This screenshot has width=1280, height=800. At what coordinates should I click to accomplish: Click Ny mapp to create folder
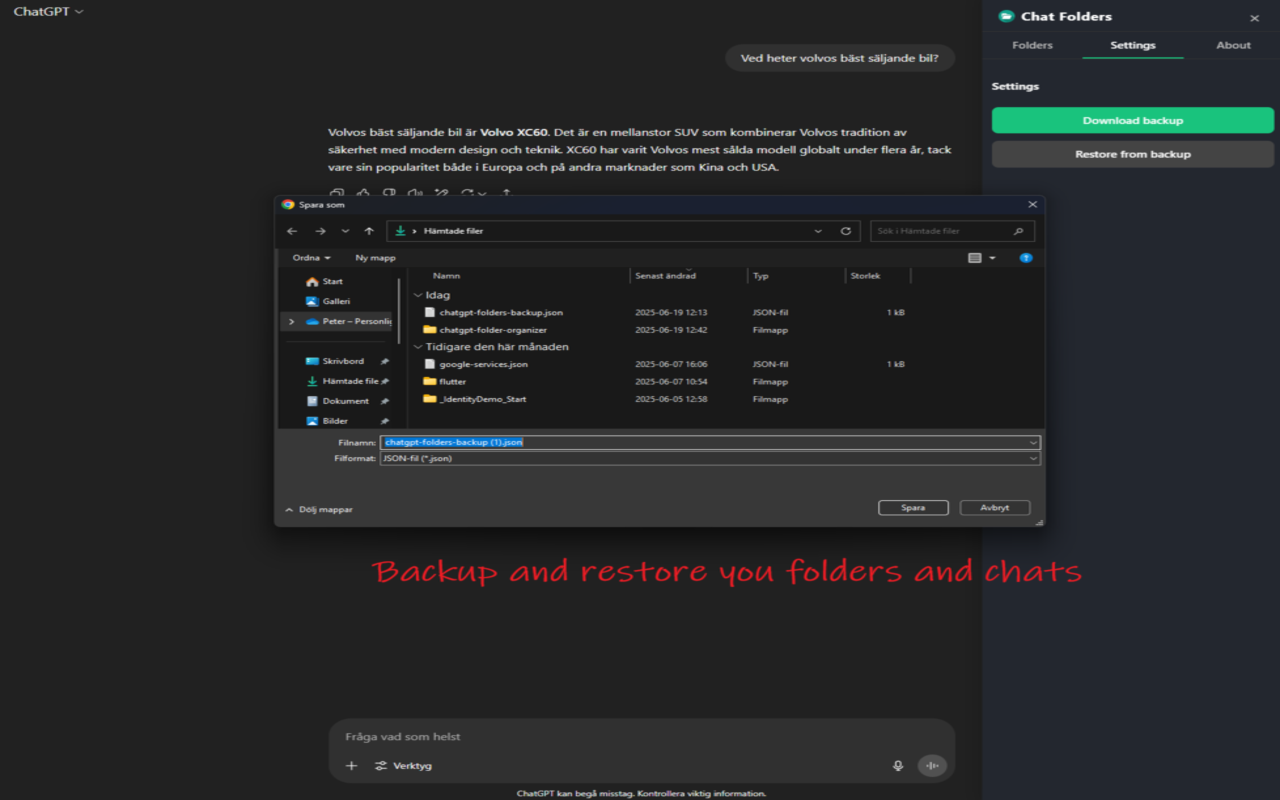(375, 258)
